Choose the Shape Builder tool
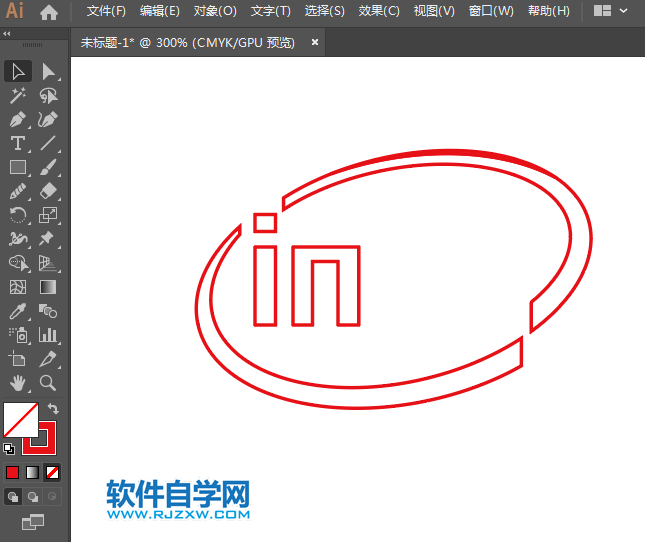The height and width of the screenshot is (542, 645). coord(18,263)
